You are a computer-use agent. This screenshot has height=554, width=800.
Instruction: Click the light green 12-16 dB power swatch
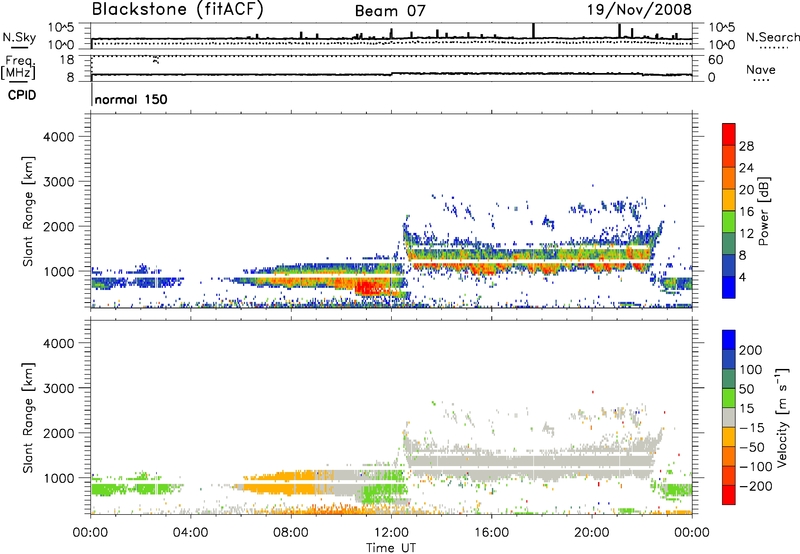tap(729, 222)
